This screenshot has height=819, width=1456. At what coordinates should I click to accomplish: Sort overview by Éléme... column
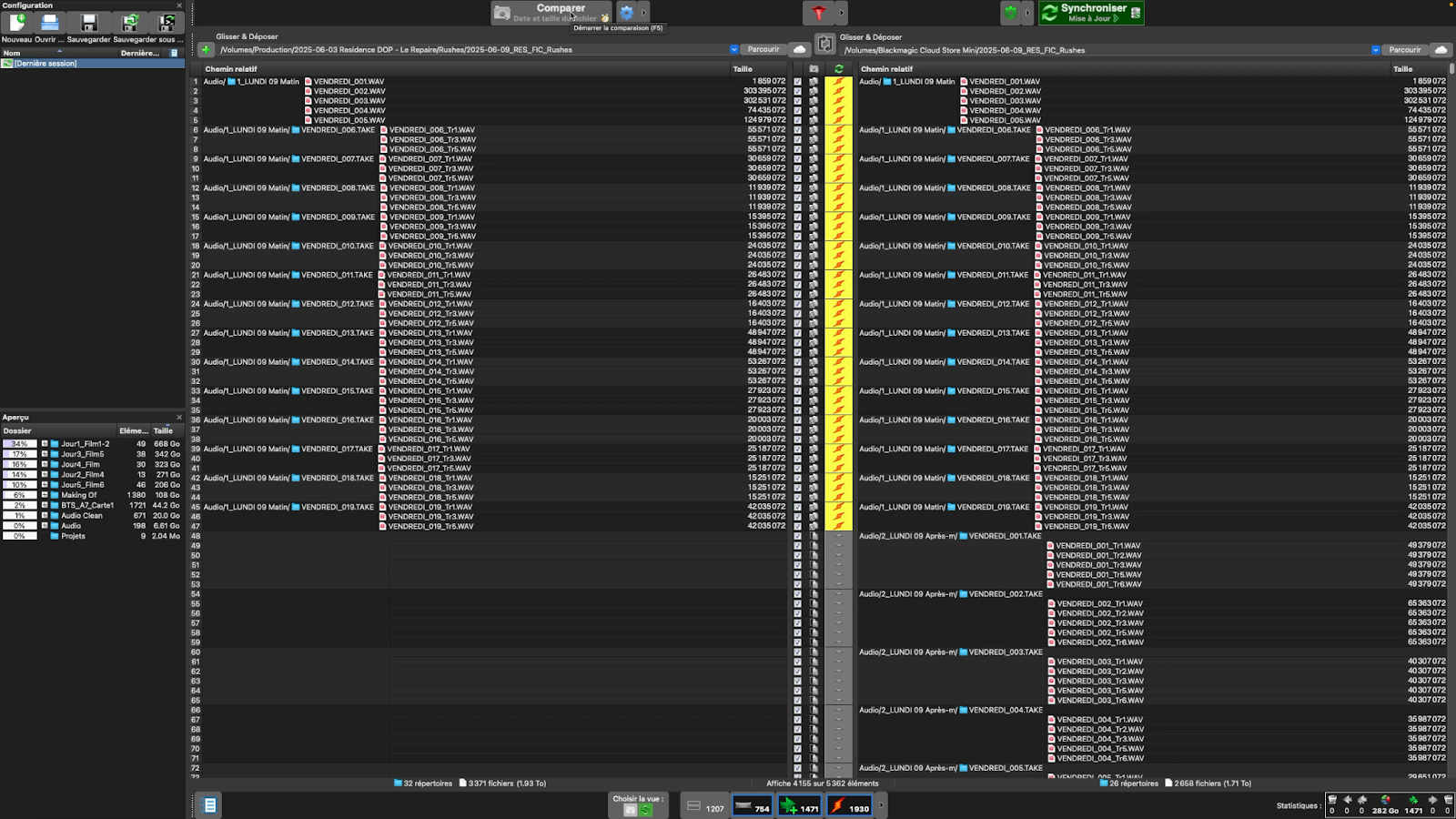pyautogui.click(x=133, y=430)
